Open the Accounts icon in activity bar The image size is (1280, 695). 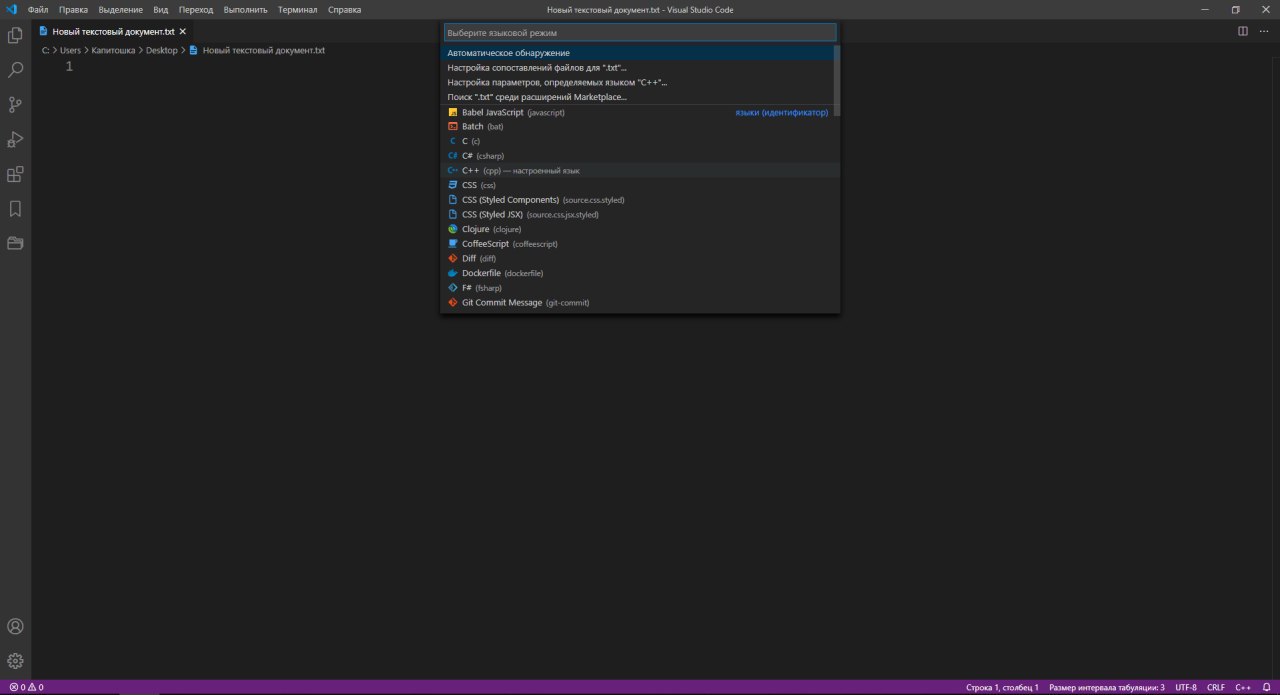15,627
